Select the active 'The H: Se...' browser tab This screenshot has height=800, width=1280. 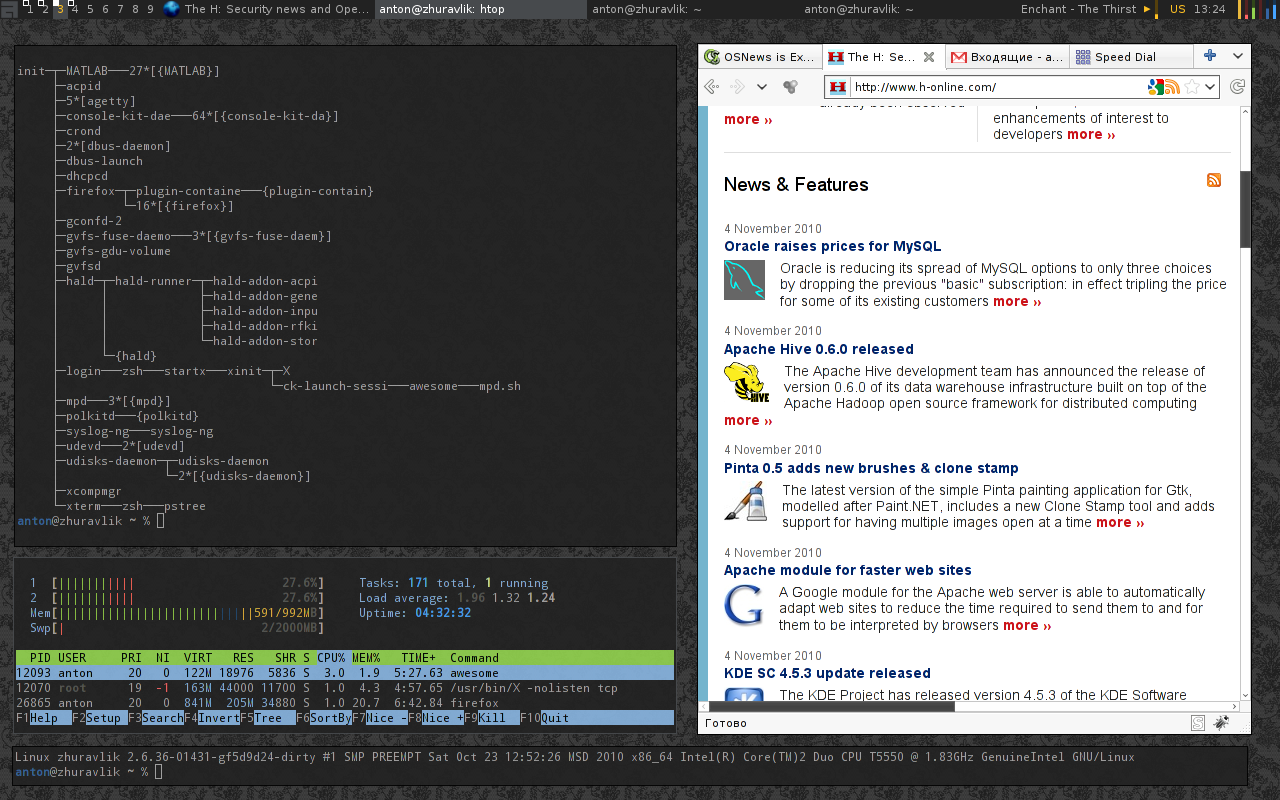(882, 57)
